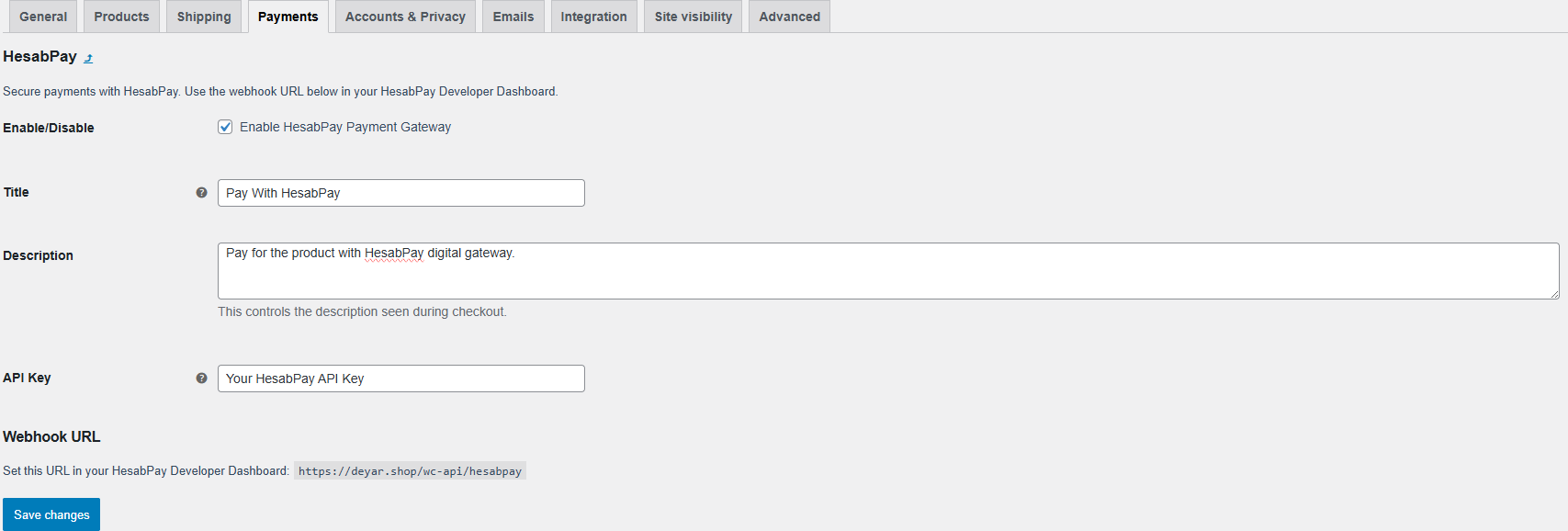This screenshot has width=1568, height=531.
Task: Switch to the Products tab
Action: tap(121, 17)
